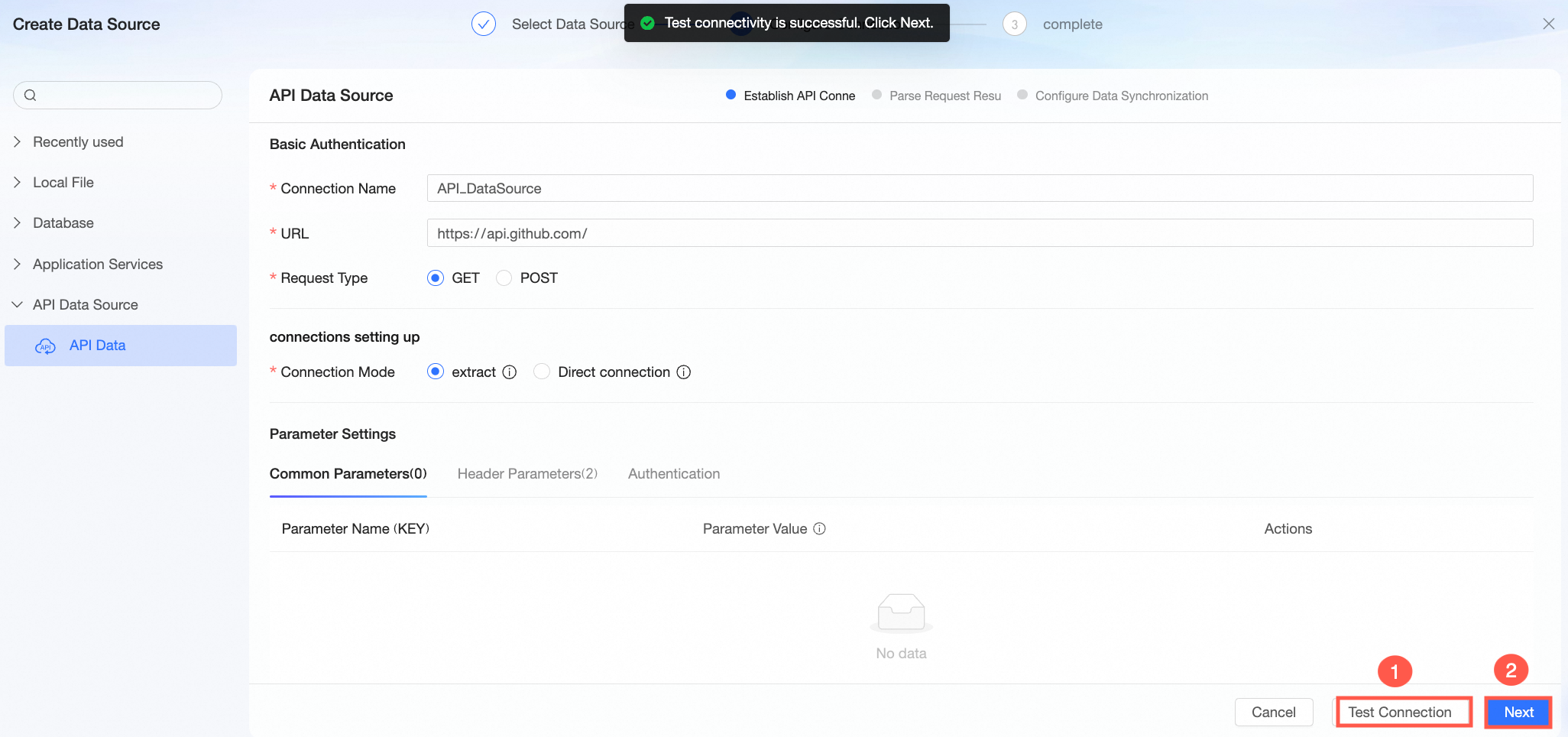Choose Direct connection mode
Screen dimensions: 1568x737
click(542, 372)
